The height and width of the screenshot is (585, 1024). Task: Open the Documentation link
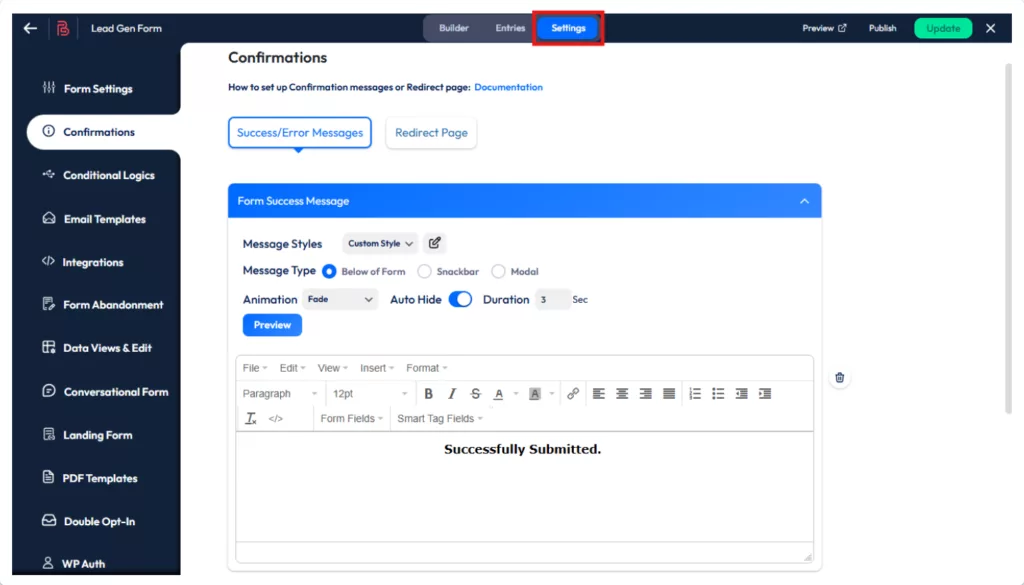coord(509,87)
